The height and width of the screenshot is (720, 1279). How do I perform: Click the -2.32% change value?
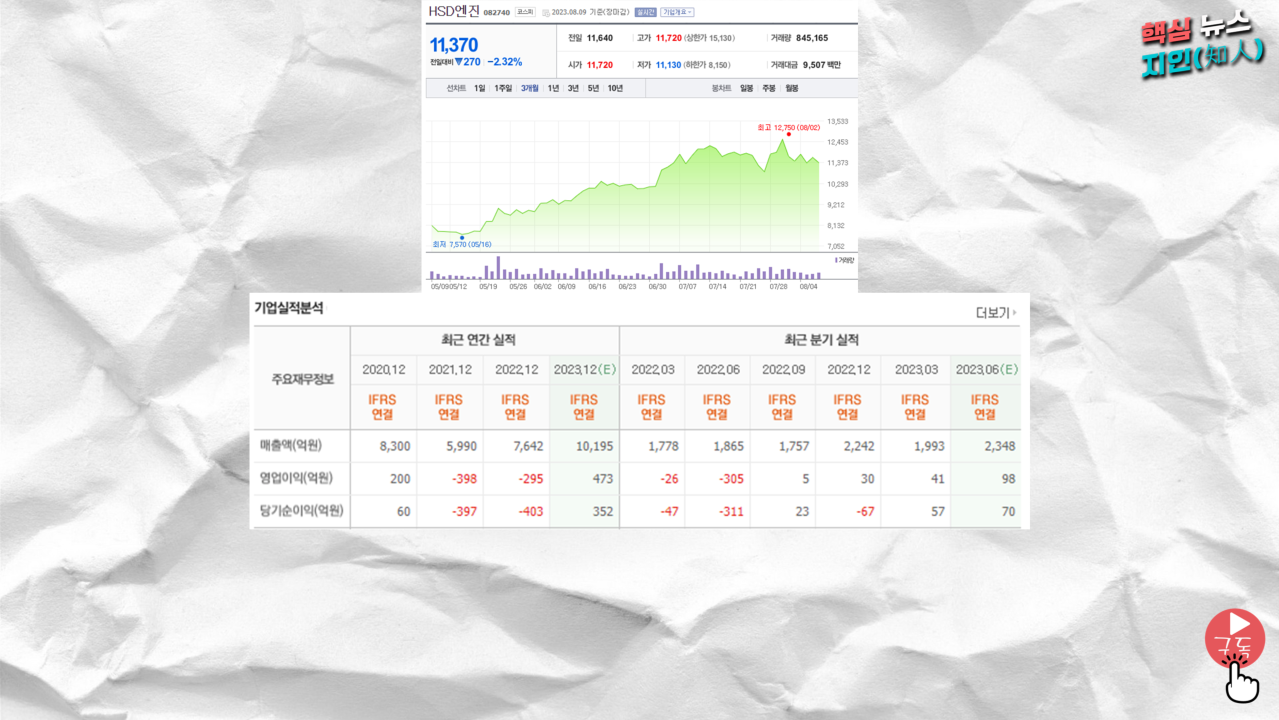pos(505,61)
